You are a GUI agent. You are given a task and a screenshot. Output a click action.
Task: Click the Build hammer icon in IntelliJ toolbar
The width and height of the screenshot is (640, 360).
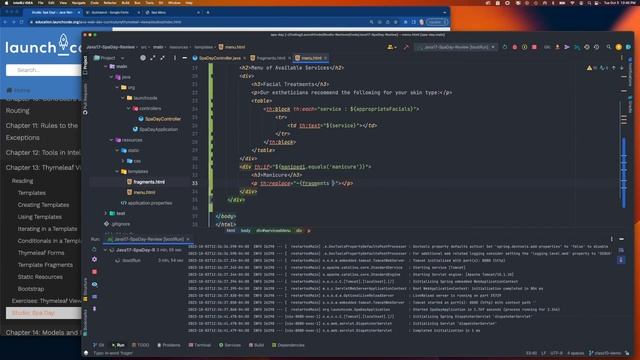[x=406, y=47]
